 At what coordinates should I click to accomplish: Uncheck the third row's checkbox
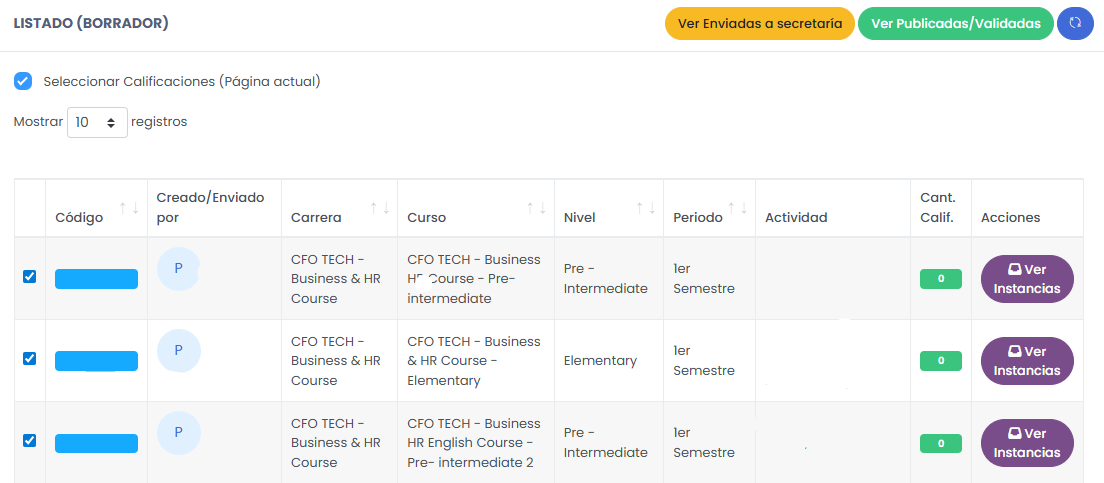click(x=29, y=440)
